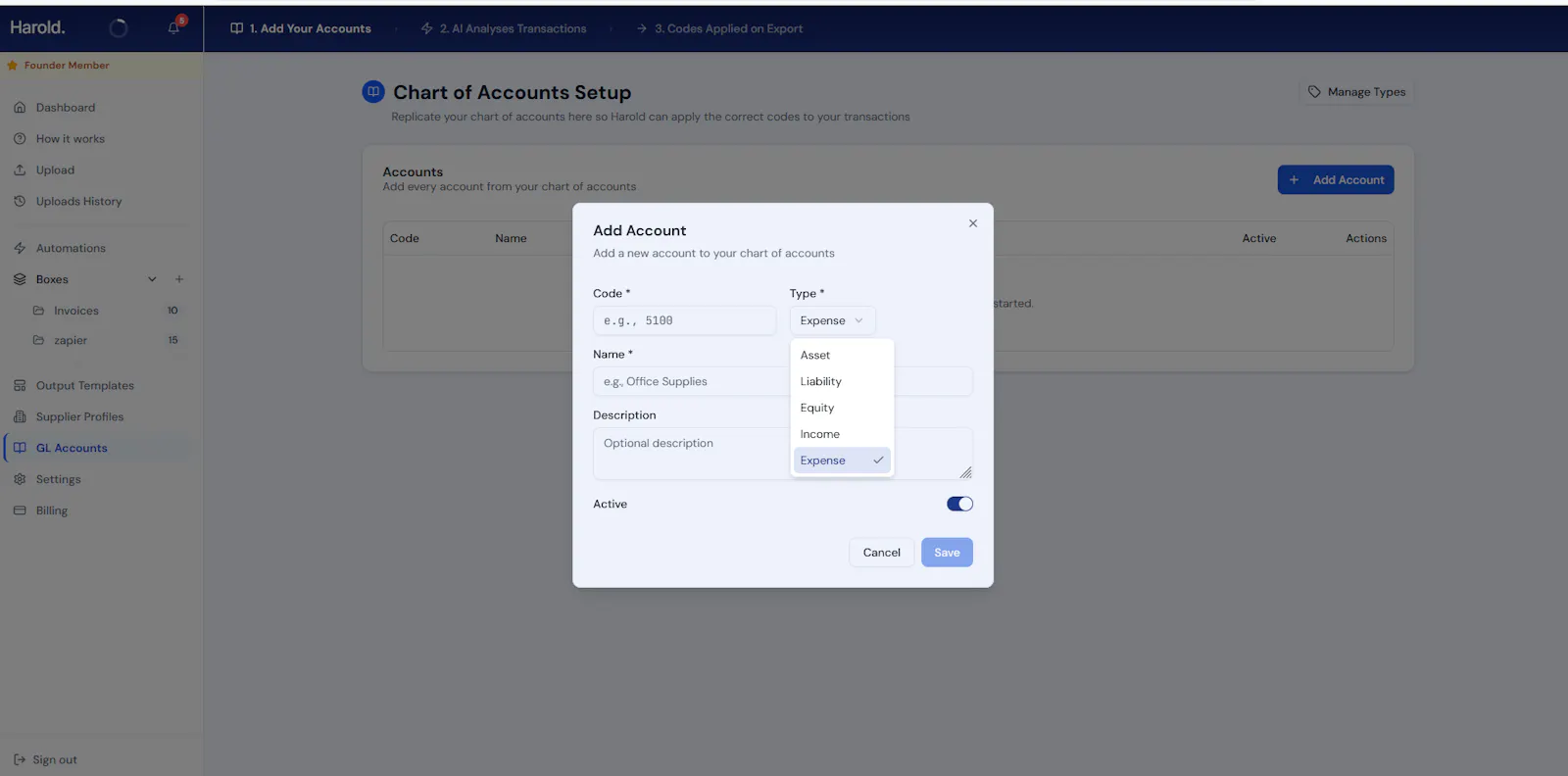Screen dimensions: 1568x776
Task: Click Sign out
Action: 55,760
